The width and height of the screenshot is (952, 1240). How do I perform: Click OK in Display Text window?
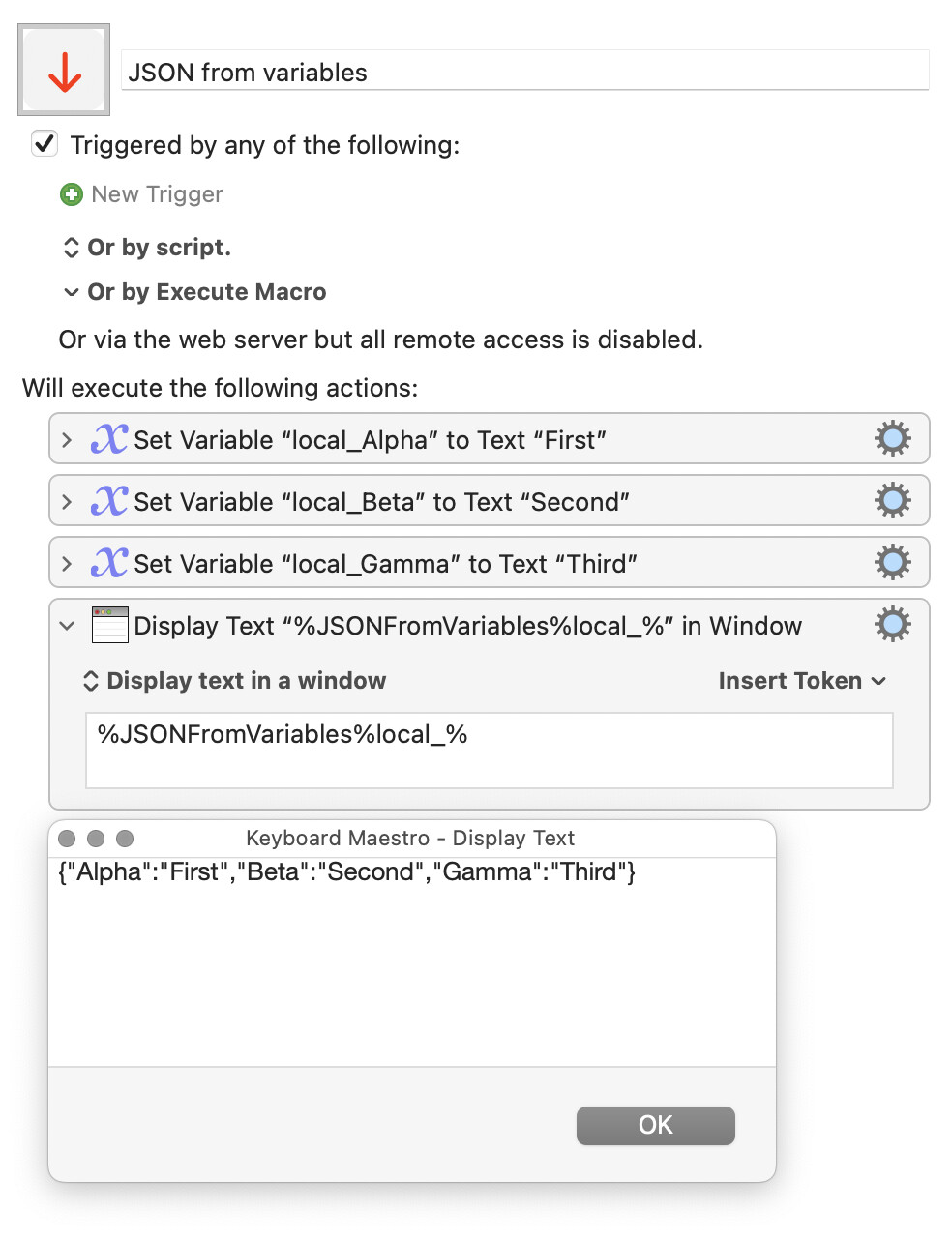pyautogui.click(x=656, y=1125)
